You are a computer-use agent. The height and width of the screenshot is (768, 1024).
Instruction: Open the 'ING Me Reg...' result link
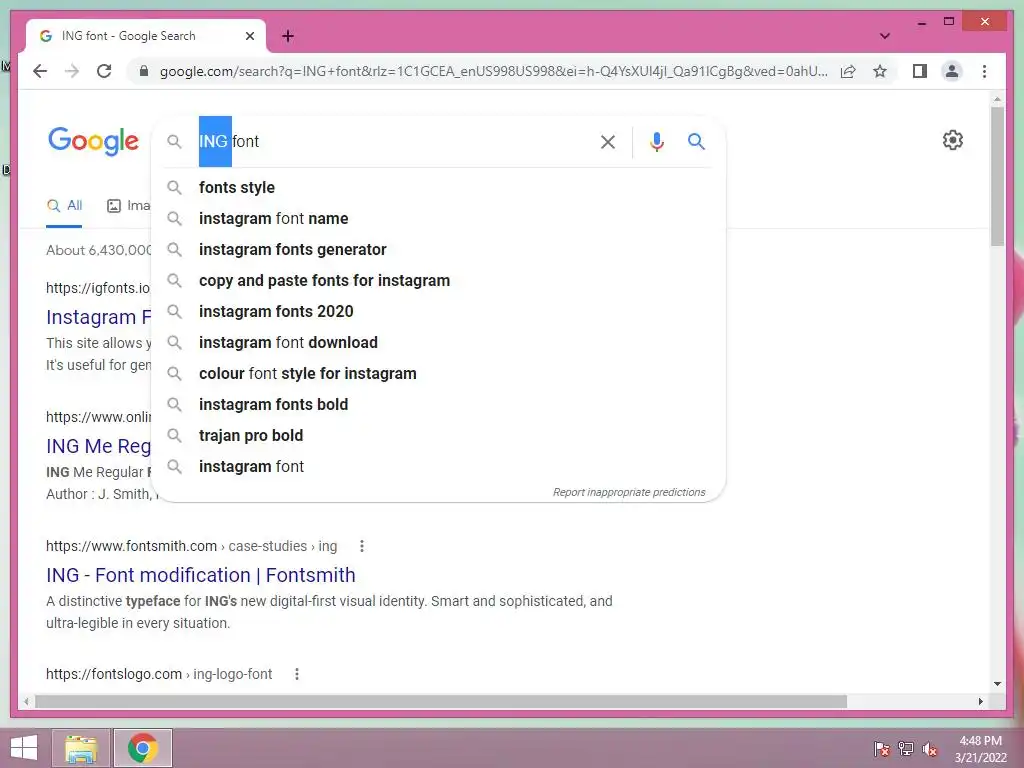coord(98,446)
